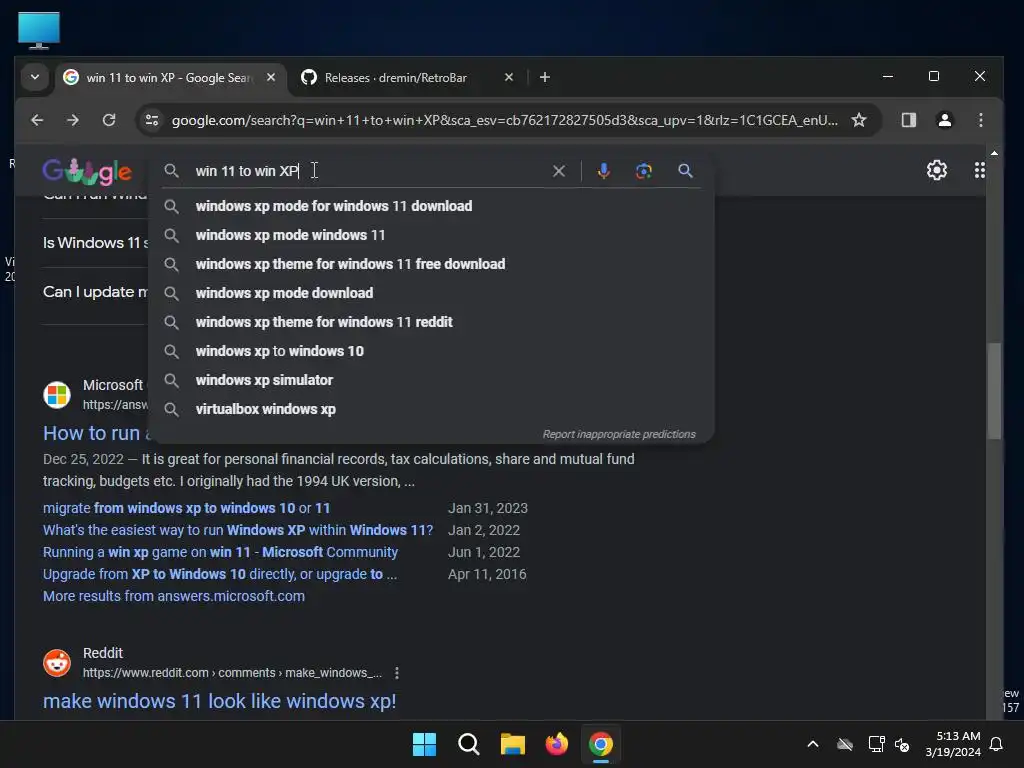Open the Google apps grid
The height and width of the screenshot is (768, 1024).
click(x=979, y=170)
